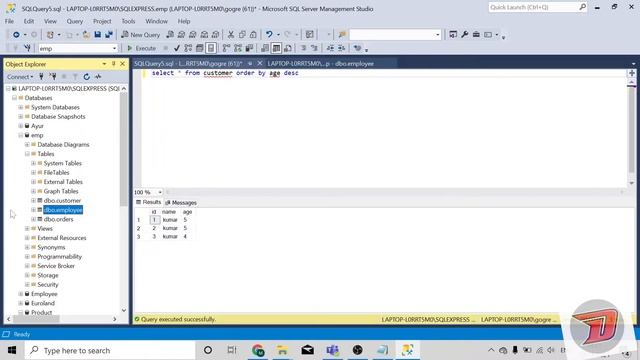Open Object Explorer window position dropdown arrow
Image resolution: width=640 pixels, height=360 pixels.
point(104,64)
